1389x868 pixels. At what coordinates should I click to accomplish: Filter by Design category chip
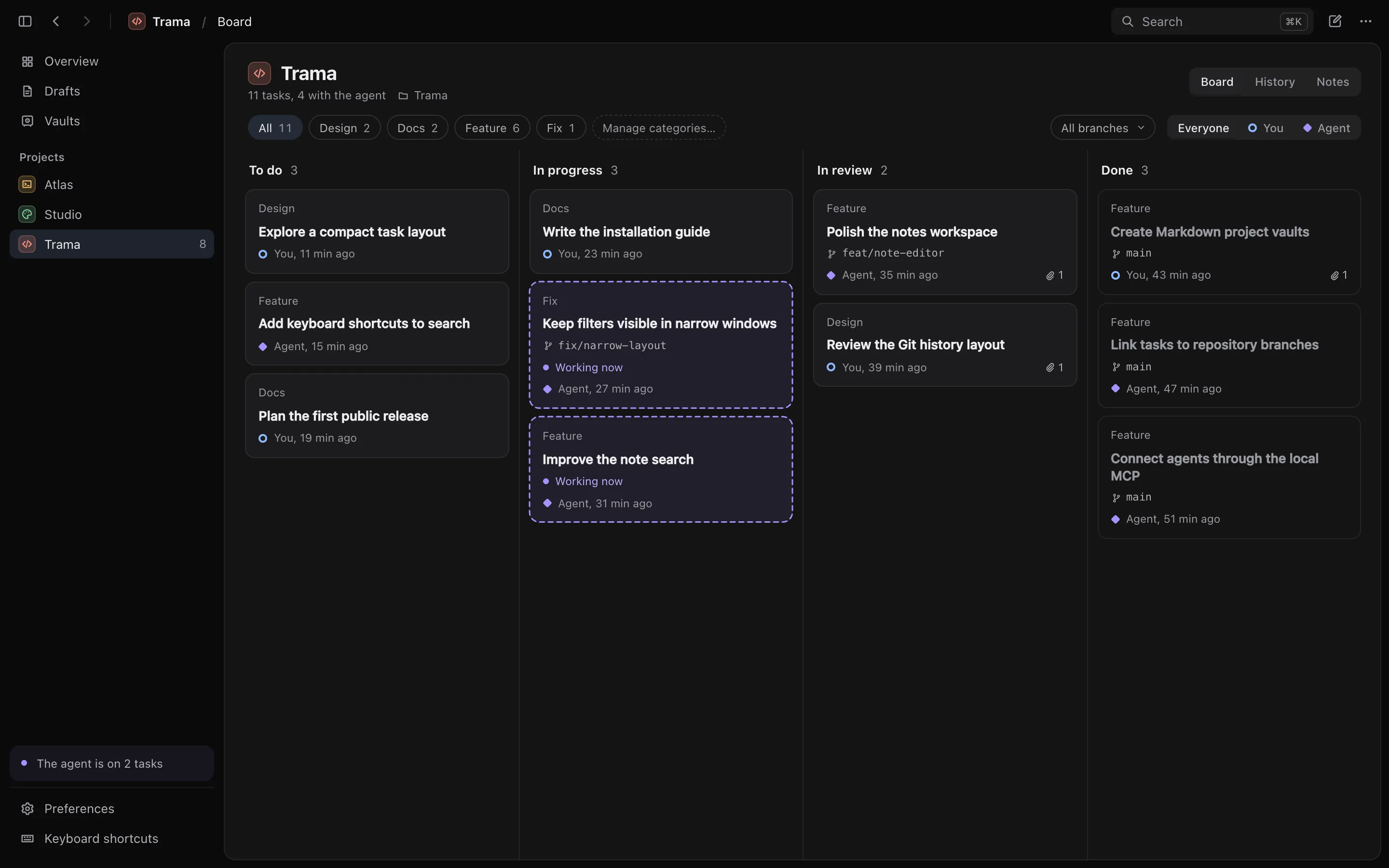click(x=344, y=127)
